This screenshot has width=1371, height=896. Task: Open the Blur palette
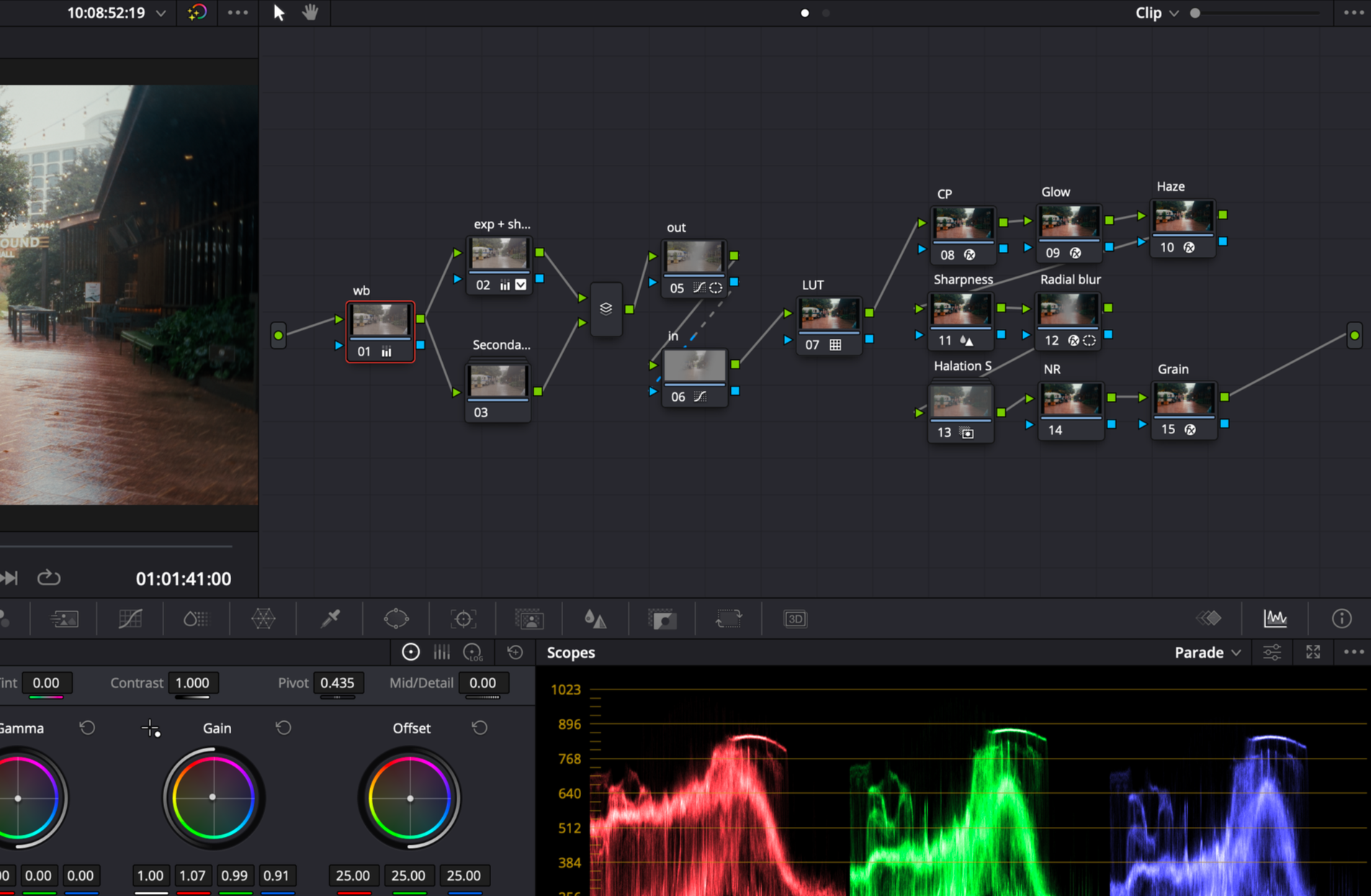tap(595, 618)
